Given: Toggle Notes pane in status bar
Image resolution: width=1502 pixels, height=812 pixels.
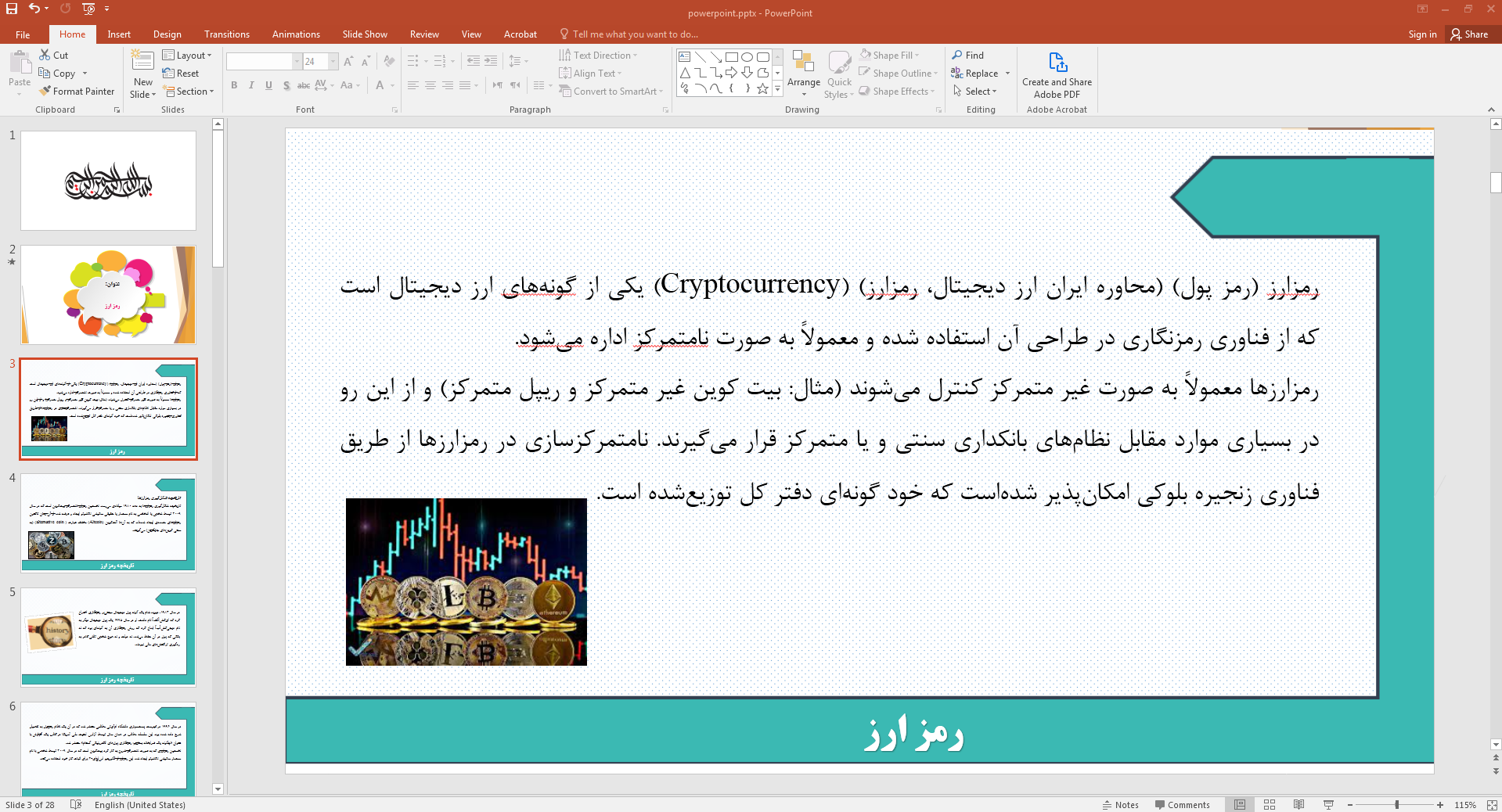Looking at the screenshot, I should tap(1121, 804).
